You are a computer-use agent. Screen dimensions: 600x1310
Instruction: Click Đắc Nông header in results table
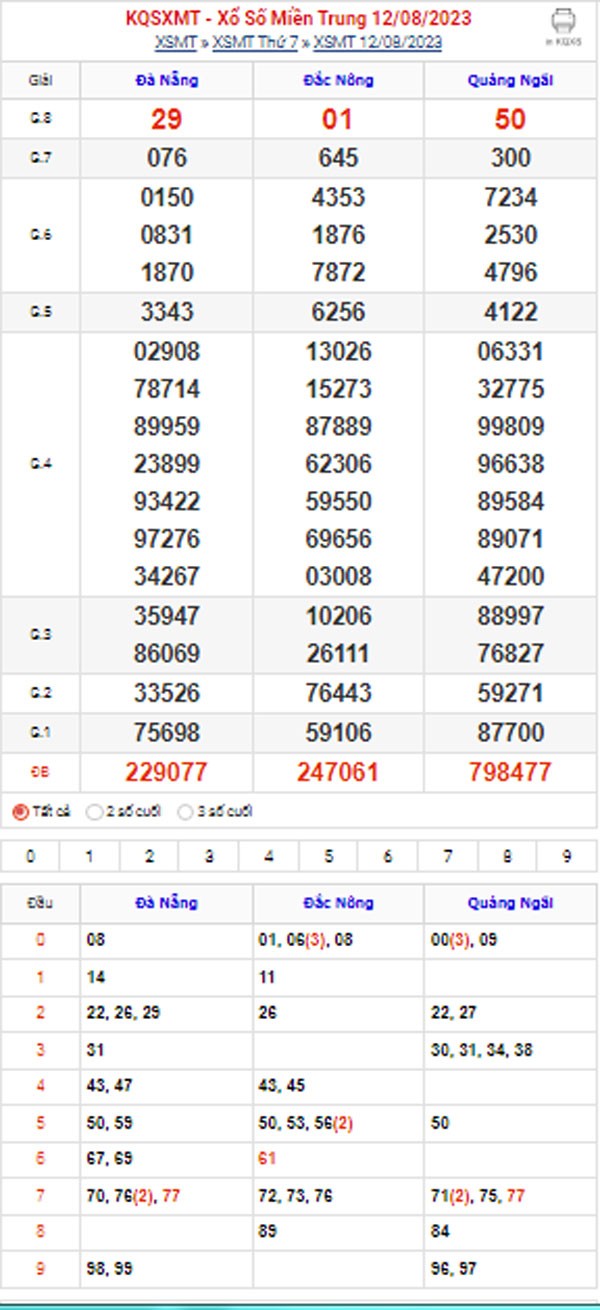tap(338, 80)
